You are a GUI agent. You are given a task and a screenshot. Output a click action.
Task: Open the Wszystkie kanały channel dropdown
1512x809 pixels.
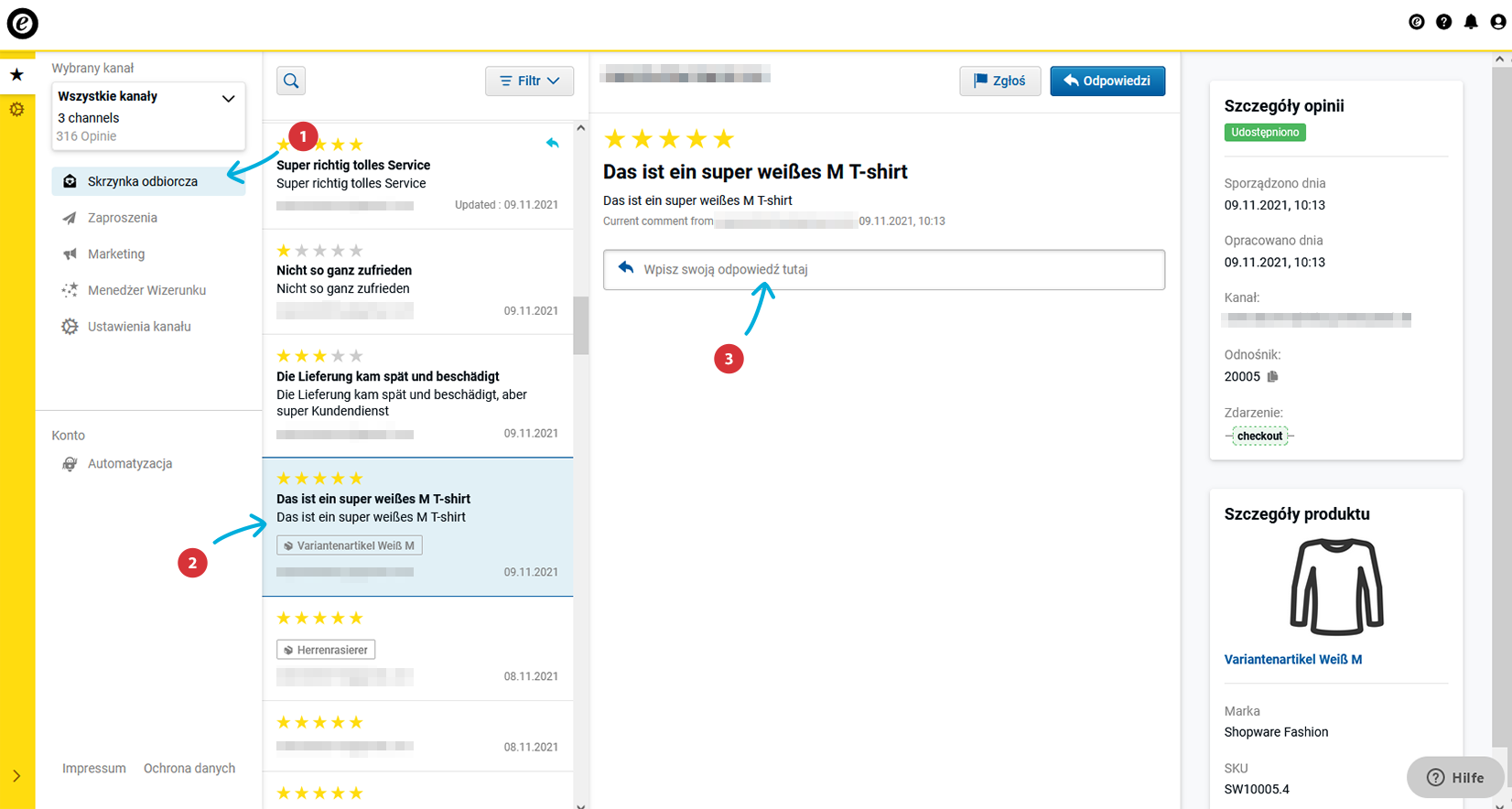pyautogui.click(x=148, y=115)
